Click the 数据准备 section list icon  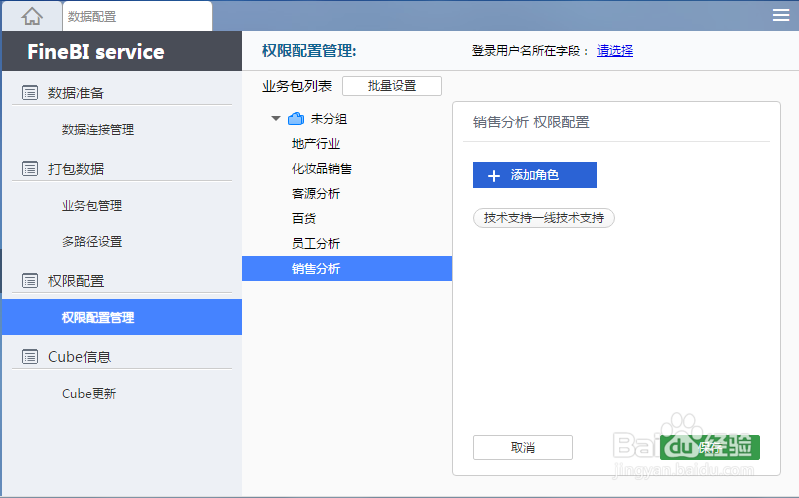[x=30, y=93]
